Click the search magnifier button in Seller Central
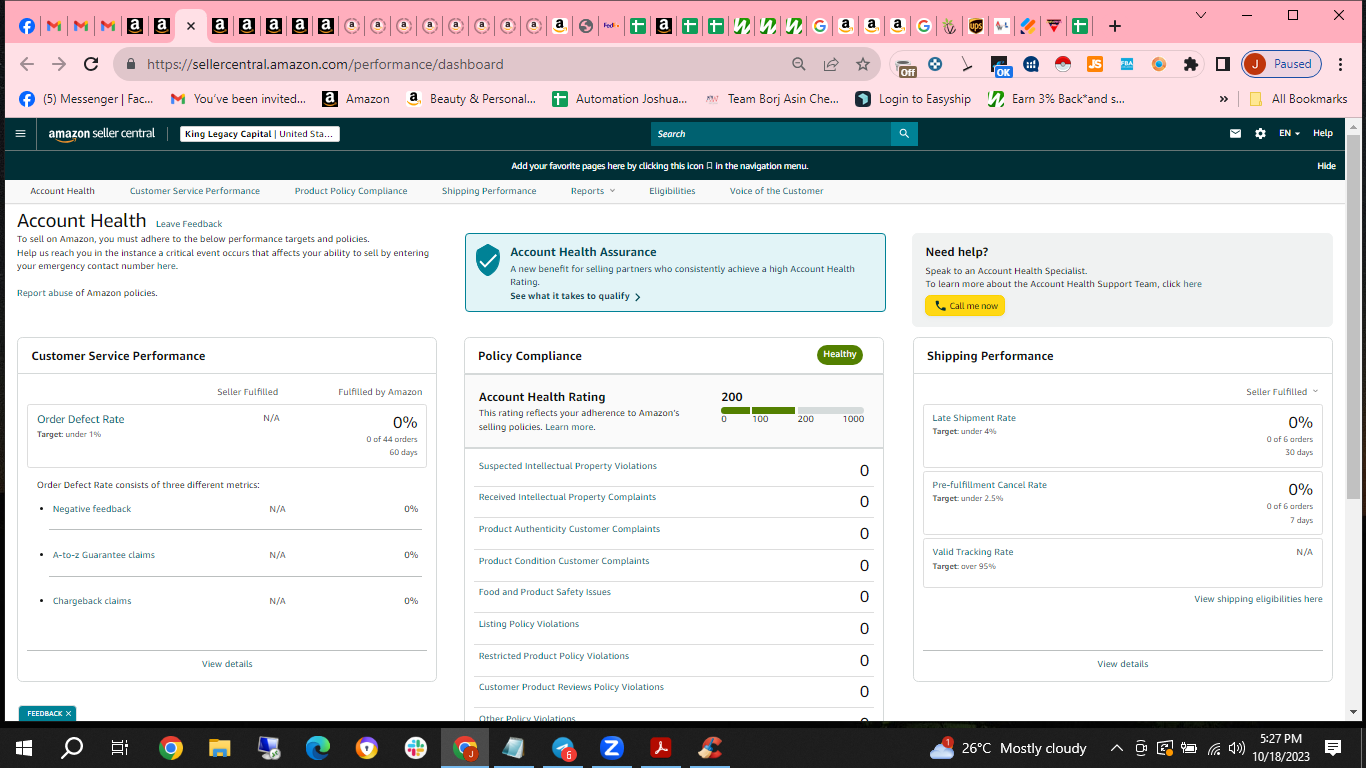Image resolution: width=1366 pixels, height=768 pixels. click(904, 133)
